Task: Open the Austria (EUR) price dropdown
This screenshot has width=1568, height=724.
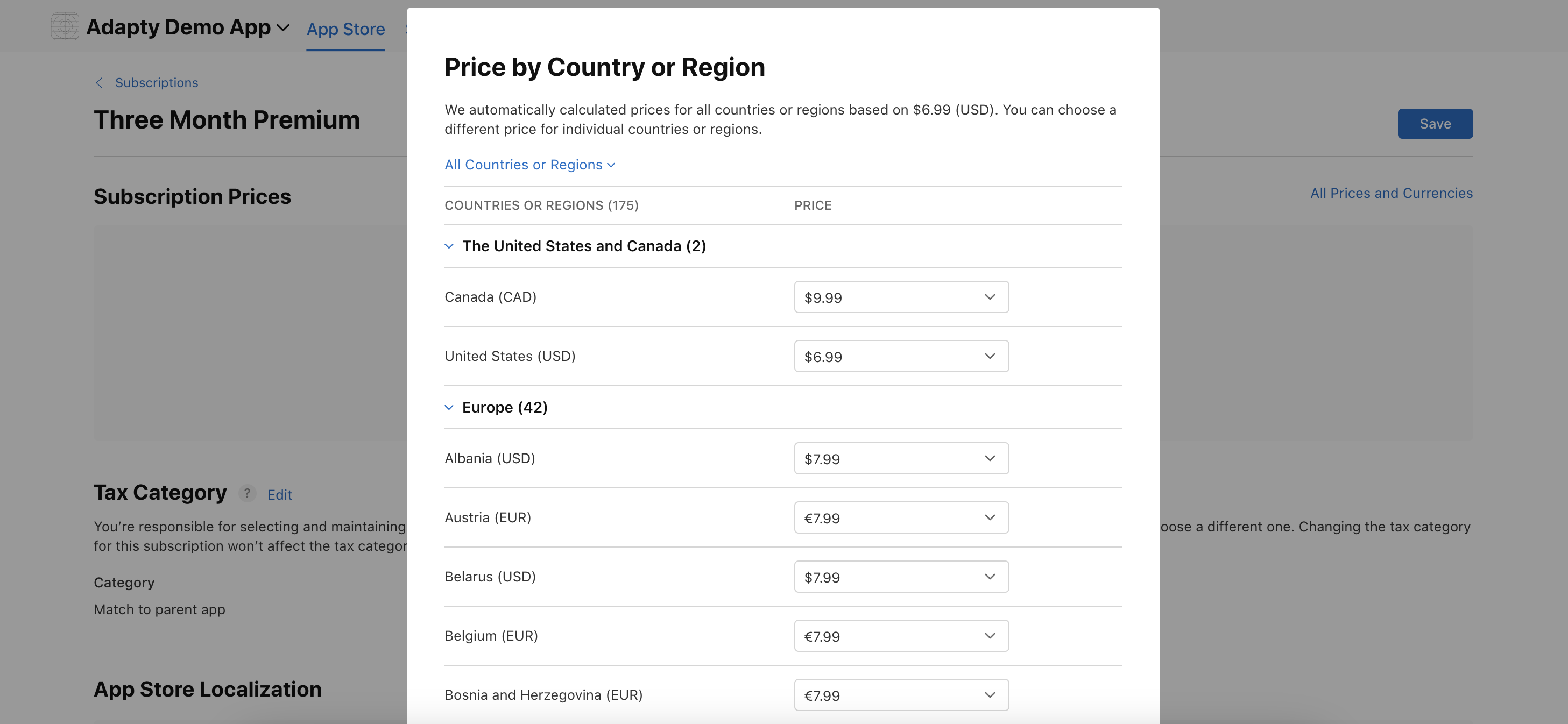Action: click(x=901, y=517)
